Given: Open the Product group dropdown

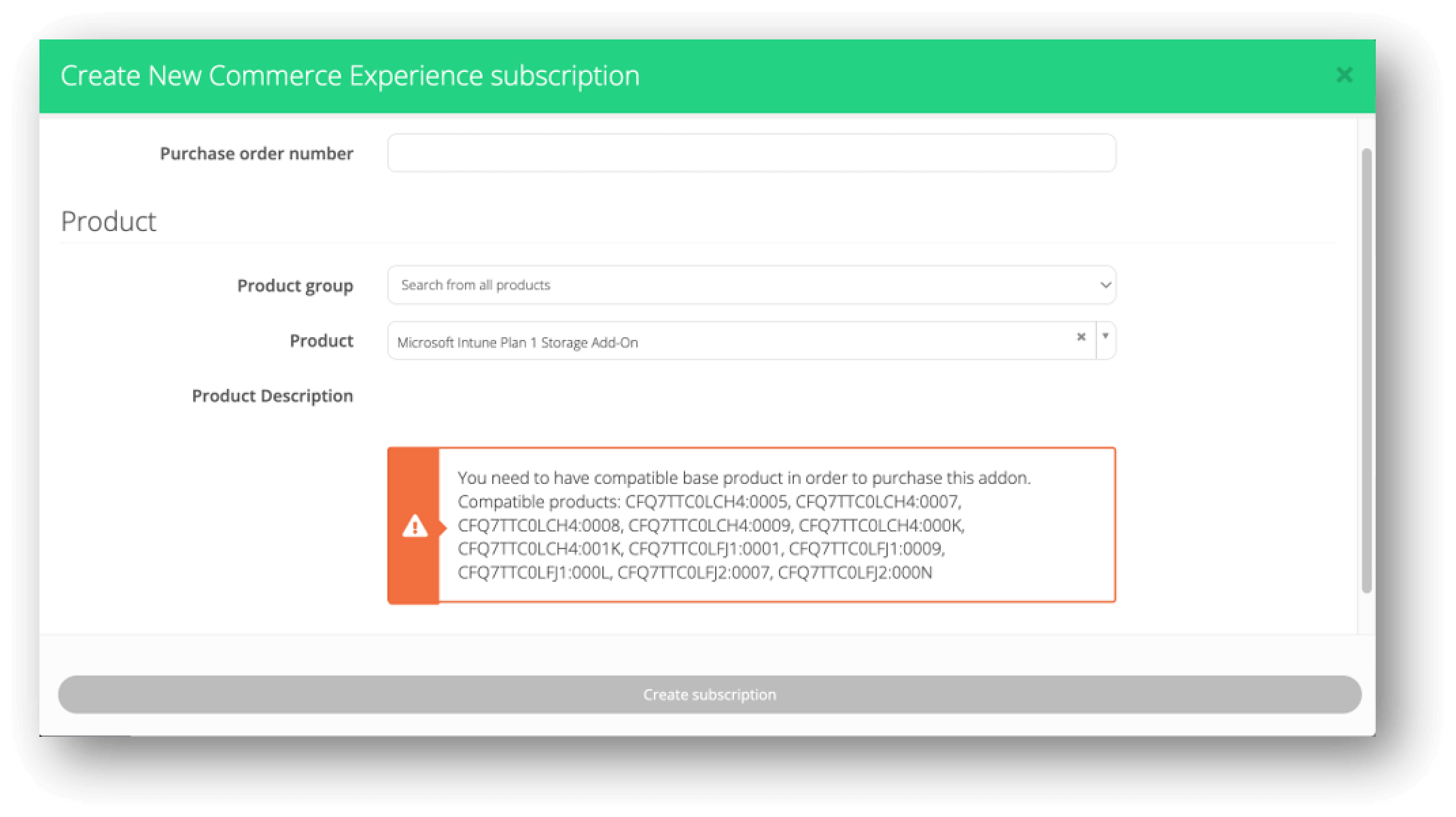Looking at the screenshot, I should click(751, 285).
